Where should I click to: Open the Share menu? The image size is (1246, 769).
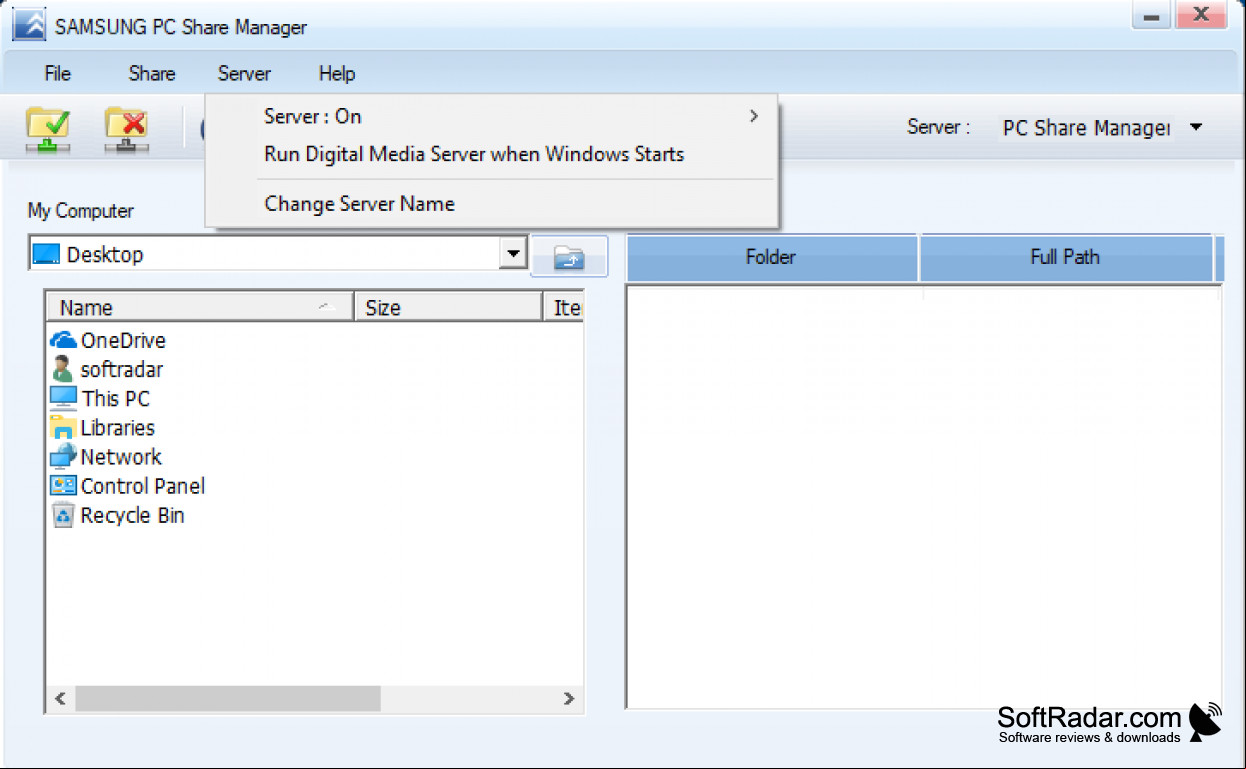click(x=152, y=73)
